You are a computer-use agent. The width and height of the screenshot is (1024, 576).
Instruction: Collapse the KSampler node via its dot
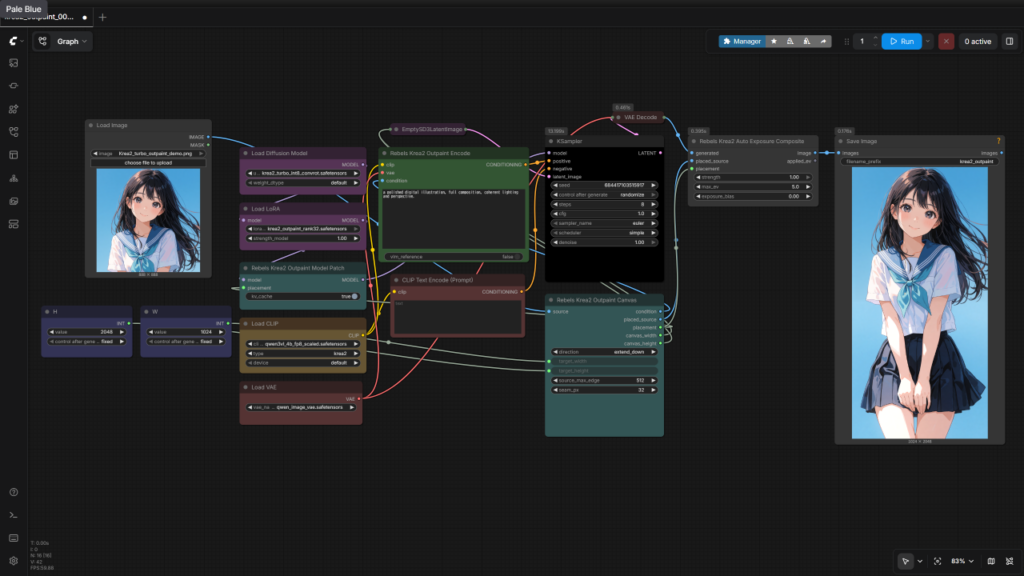pos(551,141)
